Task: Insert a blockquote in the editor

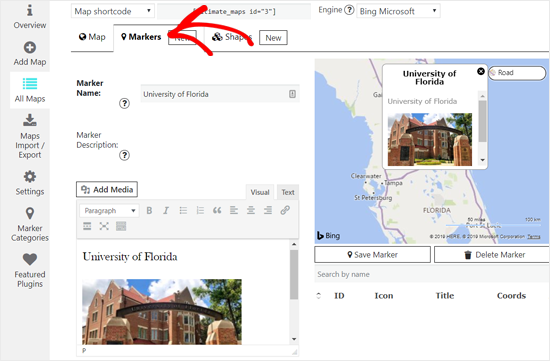Action: point(217,210)
